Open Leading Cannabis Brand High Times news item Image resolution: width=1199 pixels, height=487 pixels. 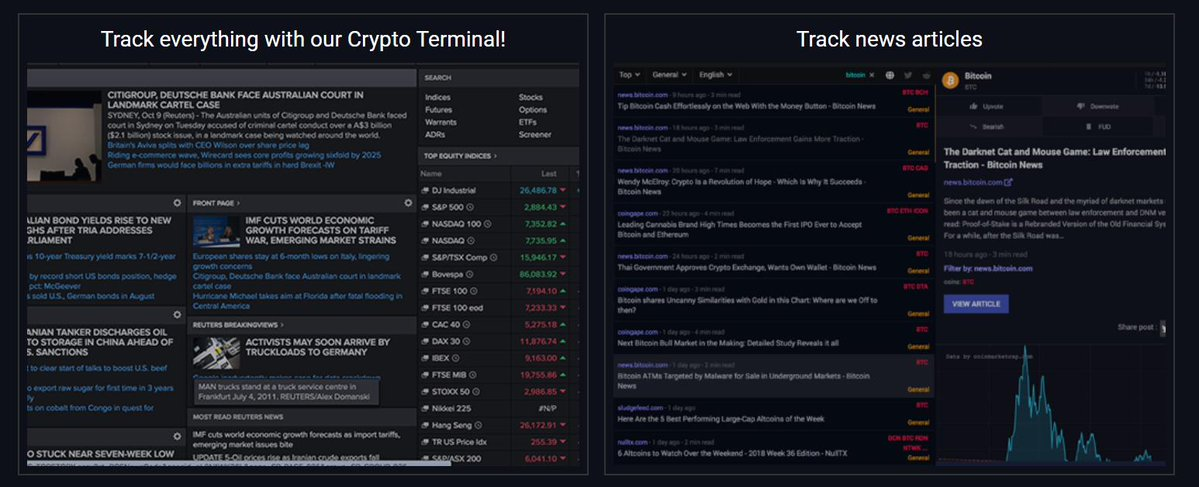[x=740, y=230]
